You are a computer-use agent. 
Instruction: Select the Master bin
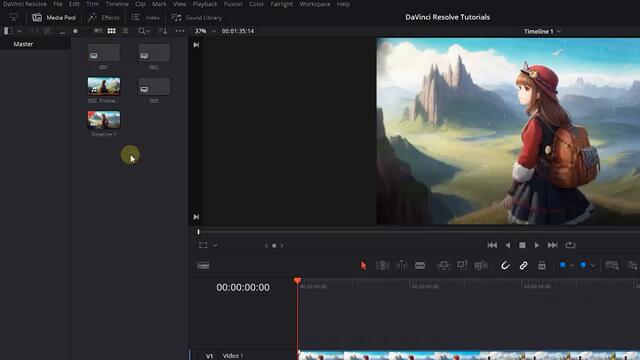tap(23, 44)
